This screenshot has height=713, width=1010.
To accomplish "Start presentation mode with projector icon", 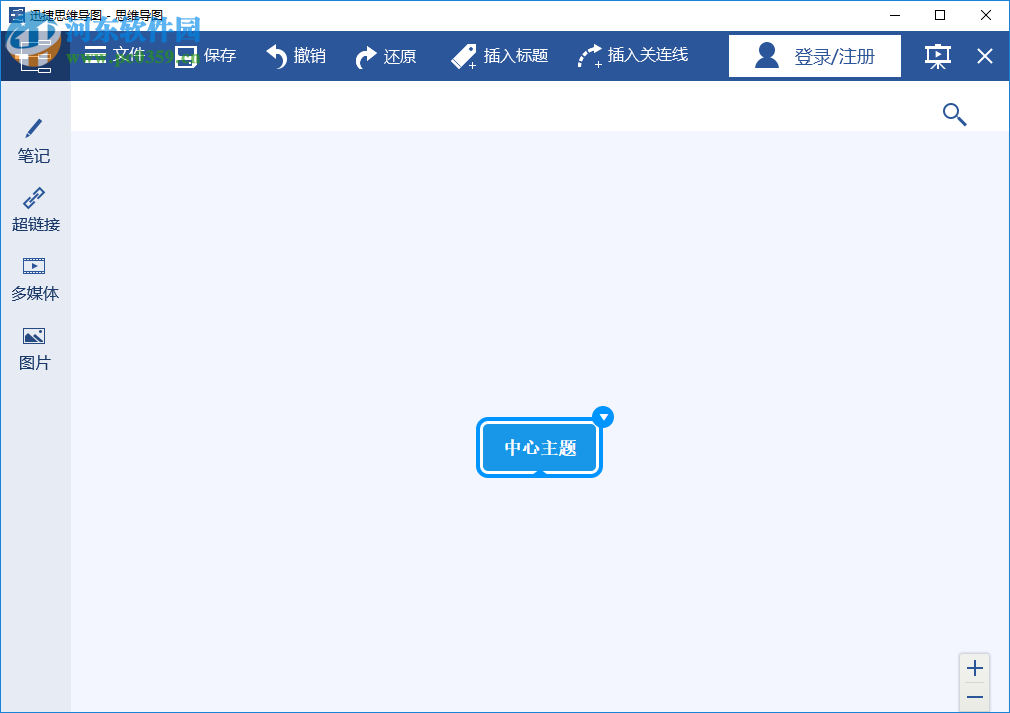I will (x=937, y=56).
